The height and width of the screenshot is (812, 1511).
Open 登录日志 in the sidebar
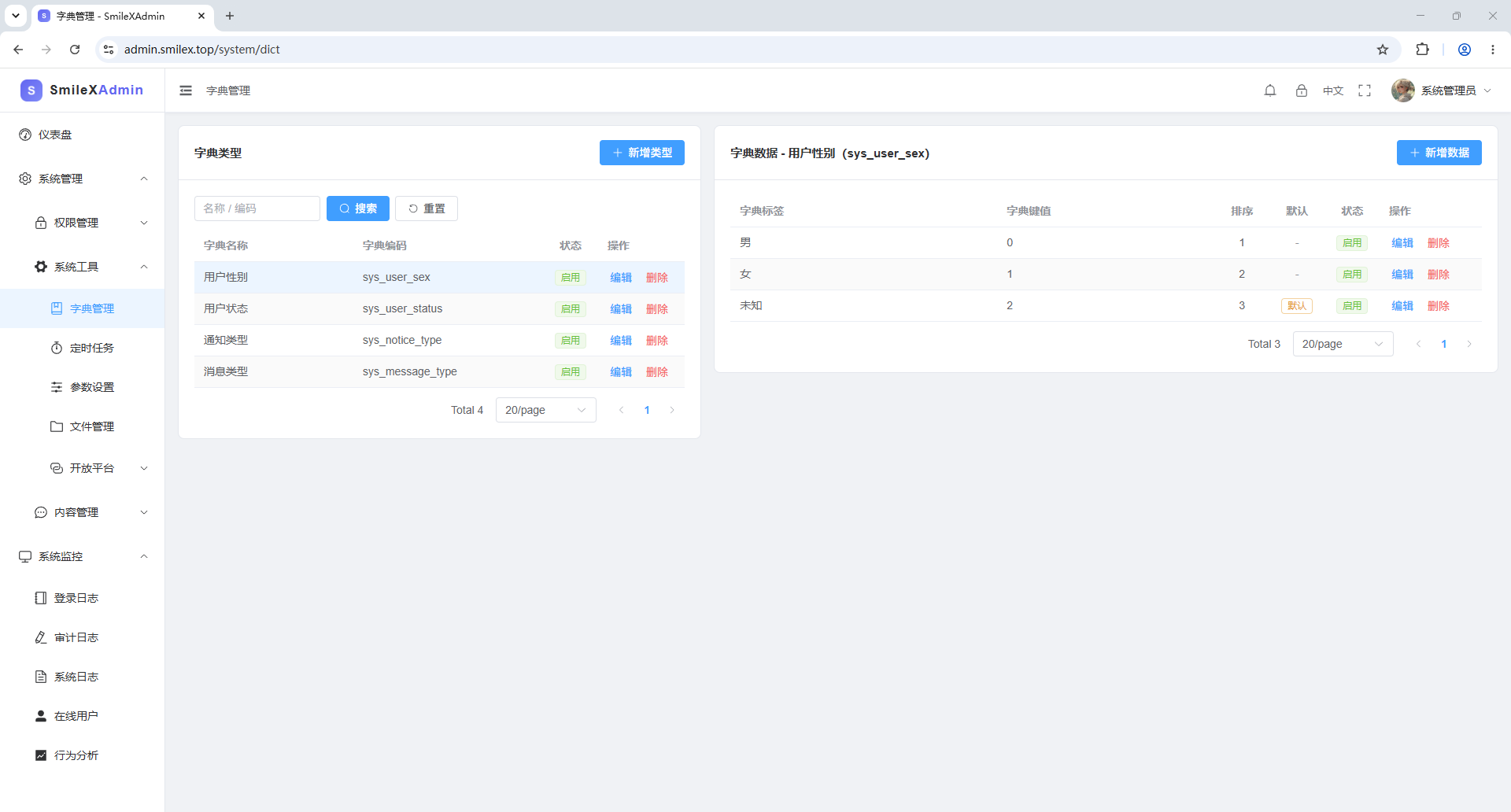(82, 598)
